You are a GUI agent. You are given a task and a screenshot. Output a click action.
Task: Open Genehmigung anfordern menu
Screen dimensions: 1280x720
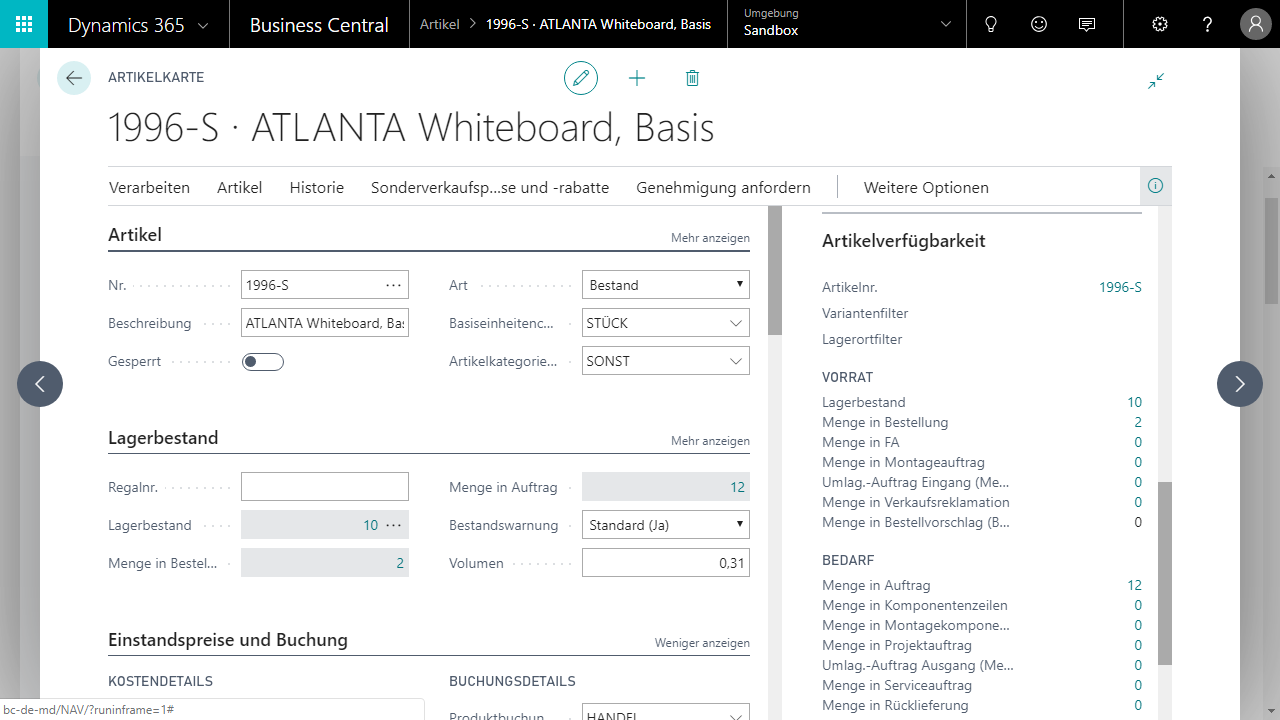(724, 187)
